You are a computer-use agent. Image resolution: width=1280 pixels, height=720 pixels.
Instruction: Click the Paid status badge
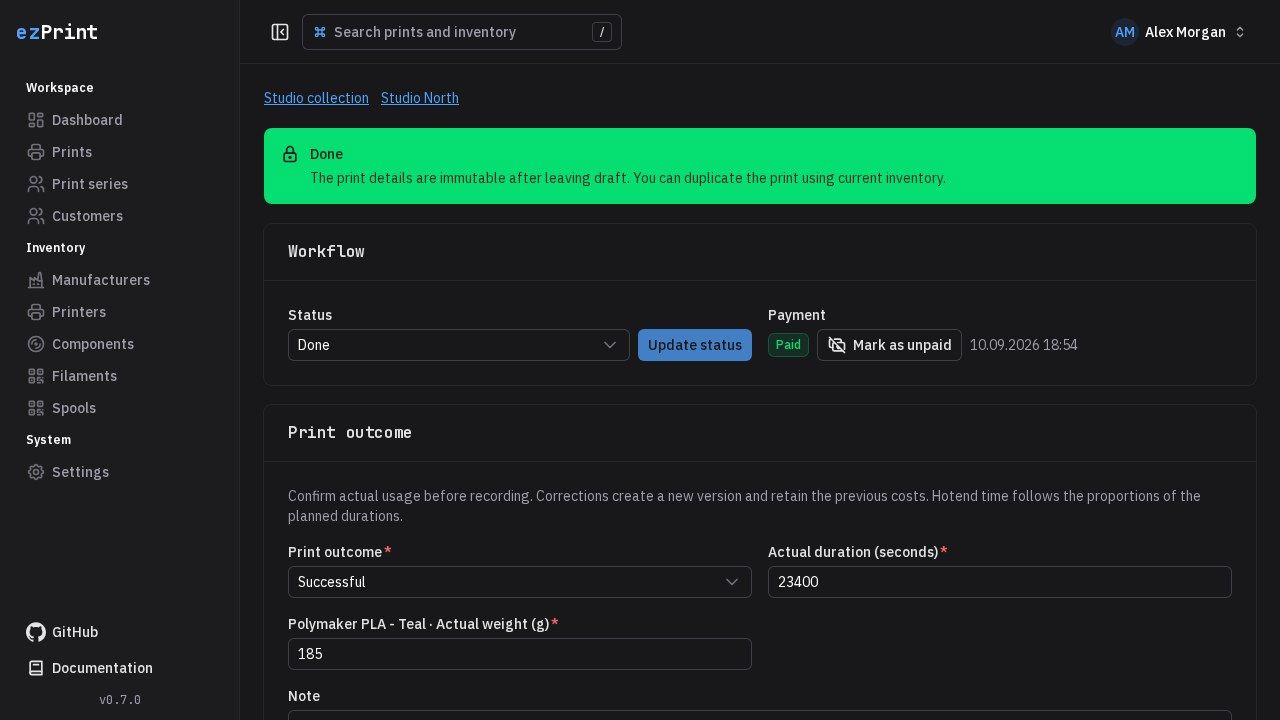pos(788,345)
